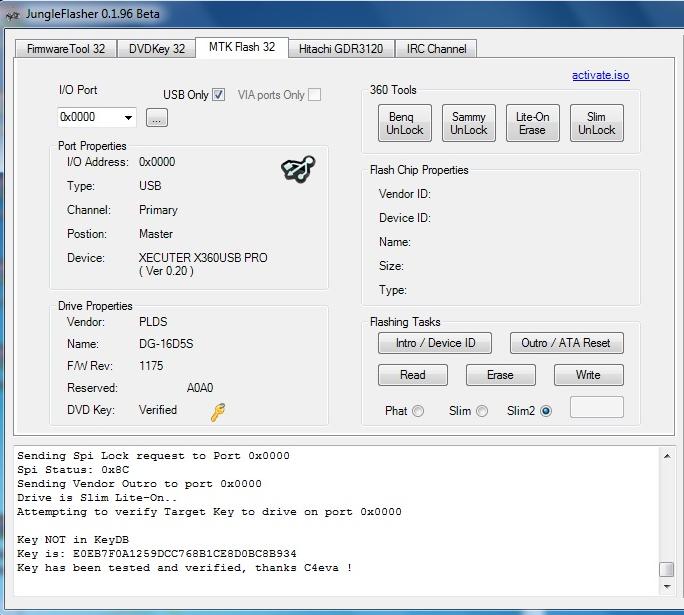Click the Channel value Primary
Viewport: 684px width, 615px height.
pyautogui.click(x=158, y=210)
